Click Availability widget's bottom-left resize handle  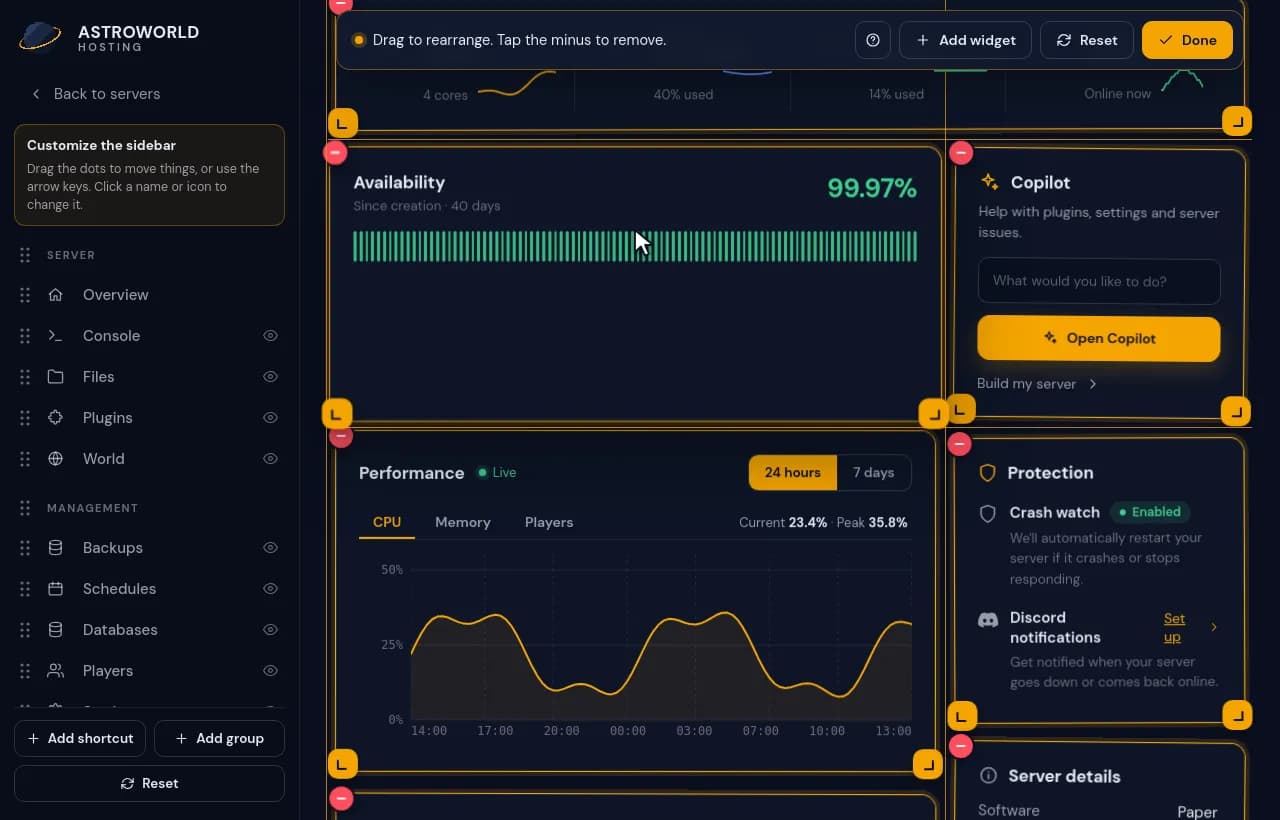pos(336,413)
